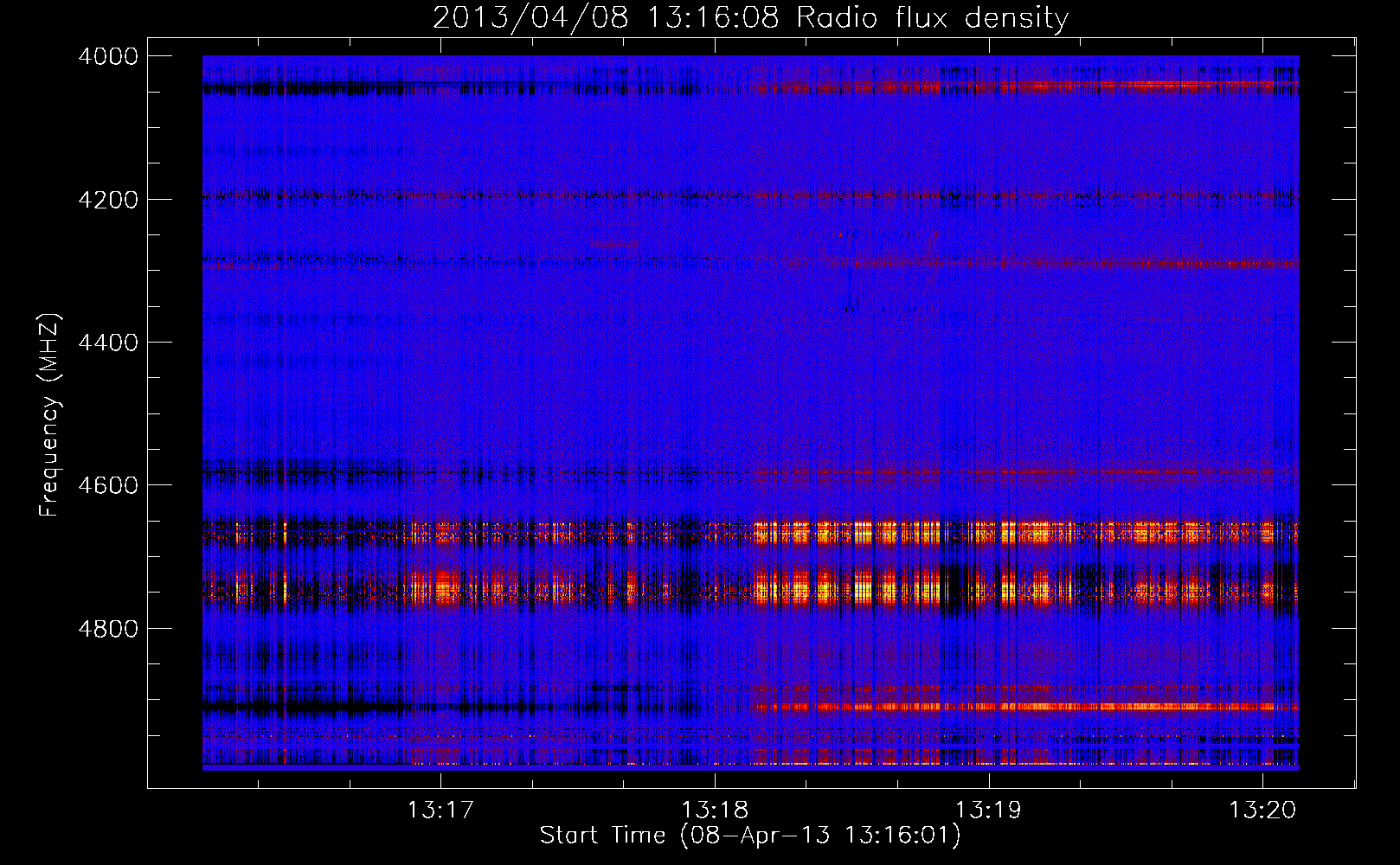Click the "Frequency (MHZ)" axis title
The height and width of the screenshot is (865, 1400).
click(50, 415)
